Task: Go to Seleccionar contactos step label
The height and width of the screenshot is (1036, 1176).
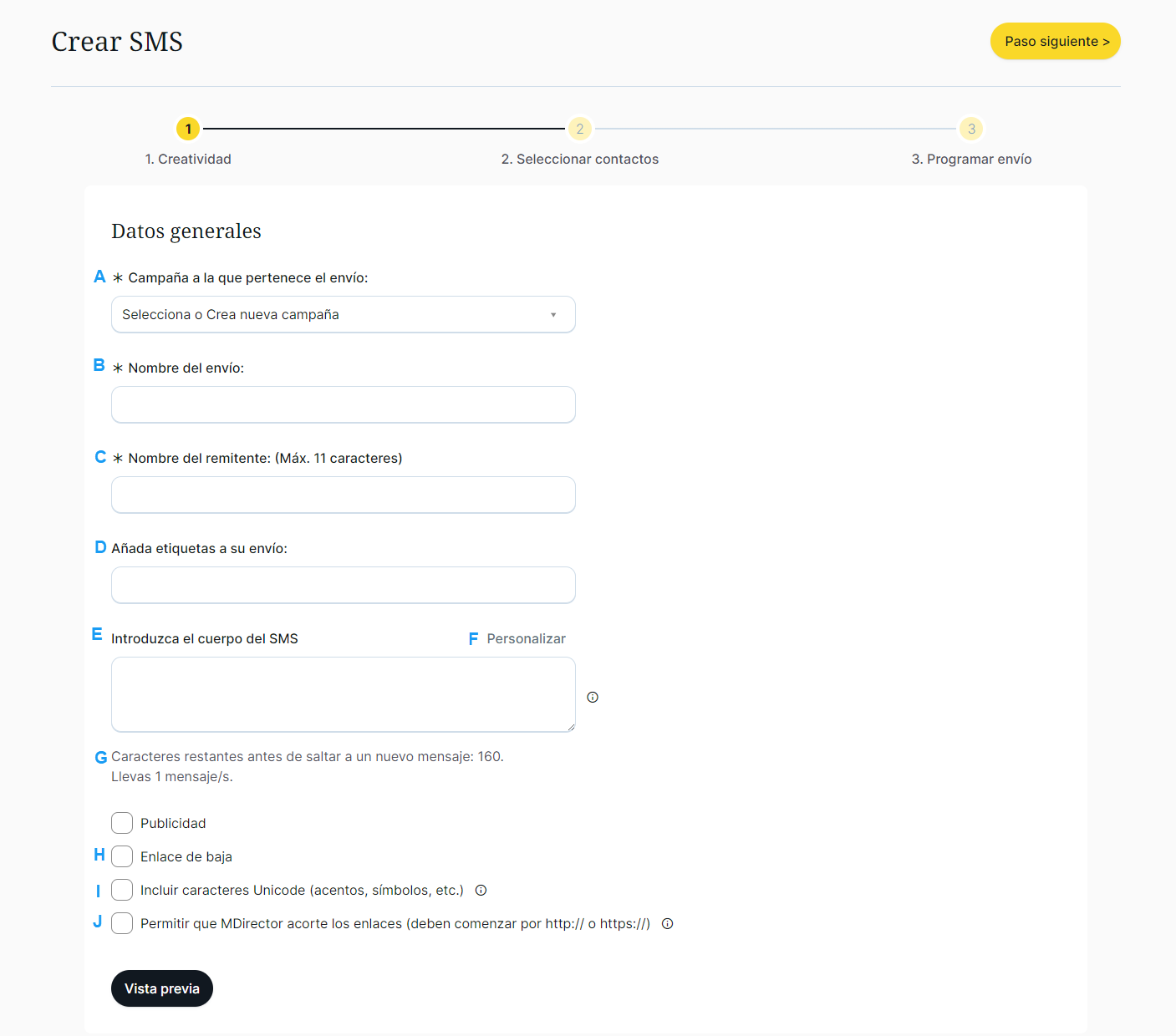Action: (579, 159)
